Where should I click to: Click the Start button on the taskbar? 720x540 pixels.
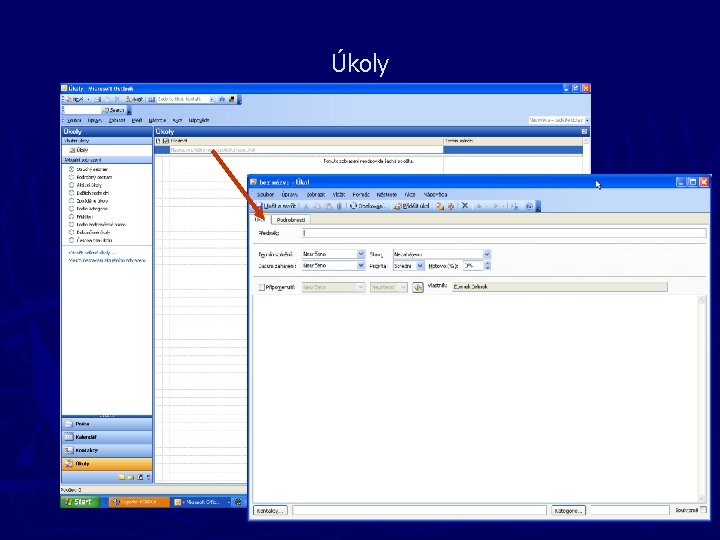80,502
